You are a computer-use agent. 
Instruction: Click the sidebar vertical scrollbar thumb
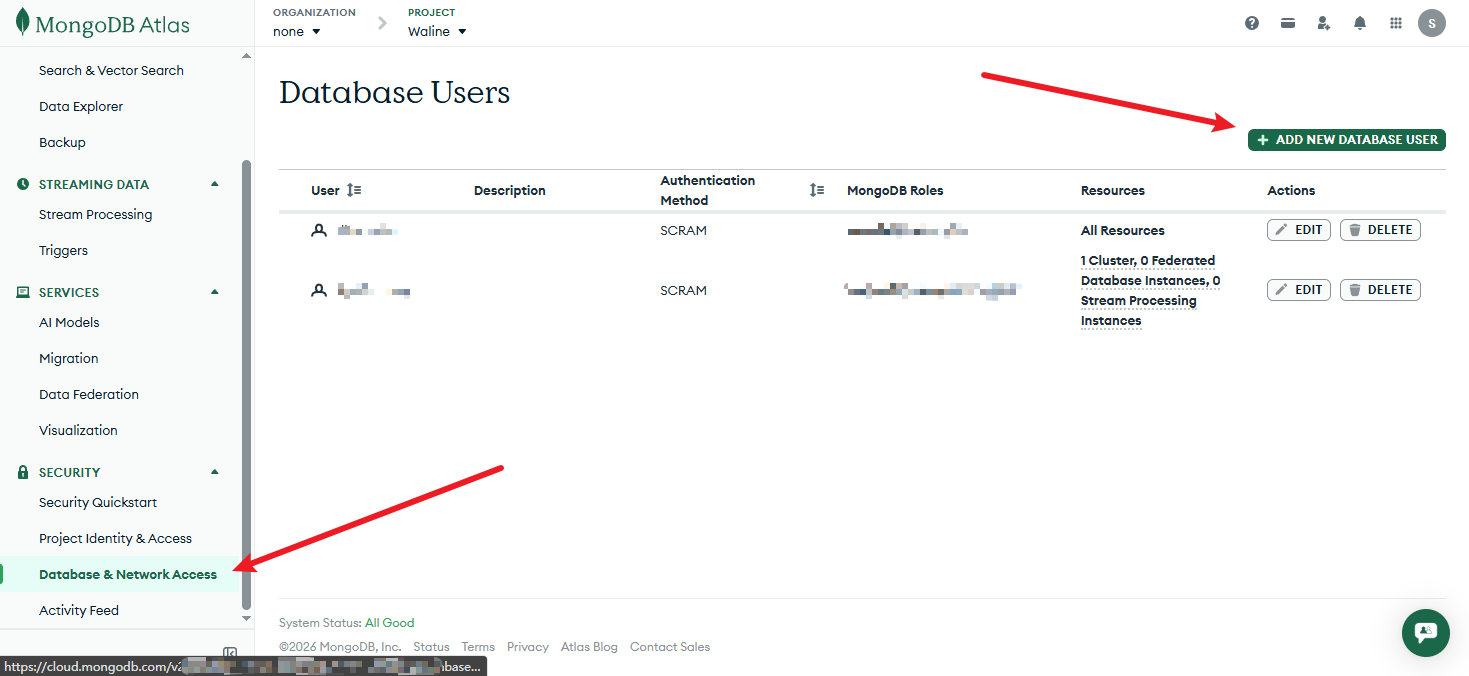[x=247, y=385]
